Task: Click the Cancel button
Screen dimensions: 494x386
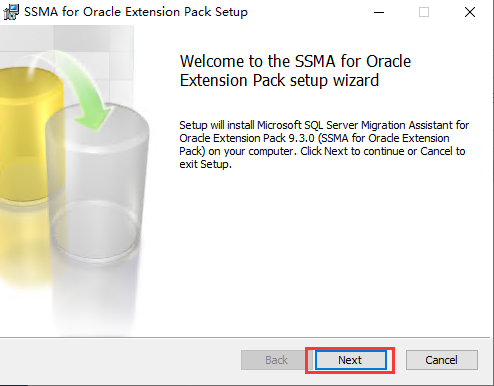Action: click(x=441, y=360)
